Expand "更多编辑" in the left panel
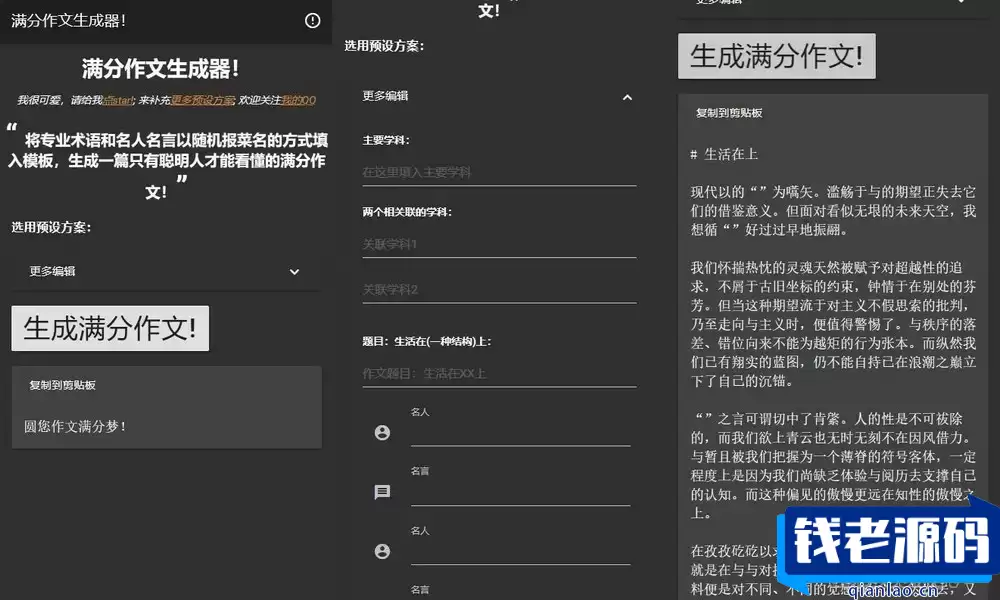The image size is (1000, 600). 166,272
